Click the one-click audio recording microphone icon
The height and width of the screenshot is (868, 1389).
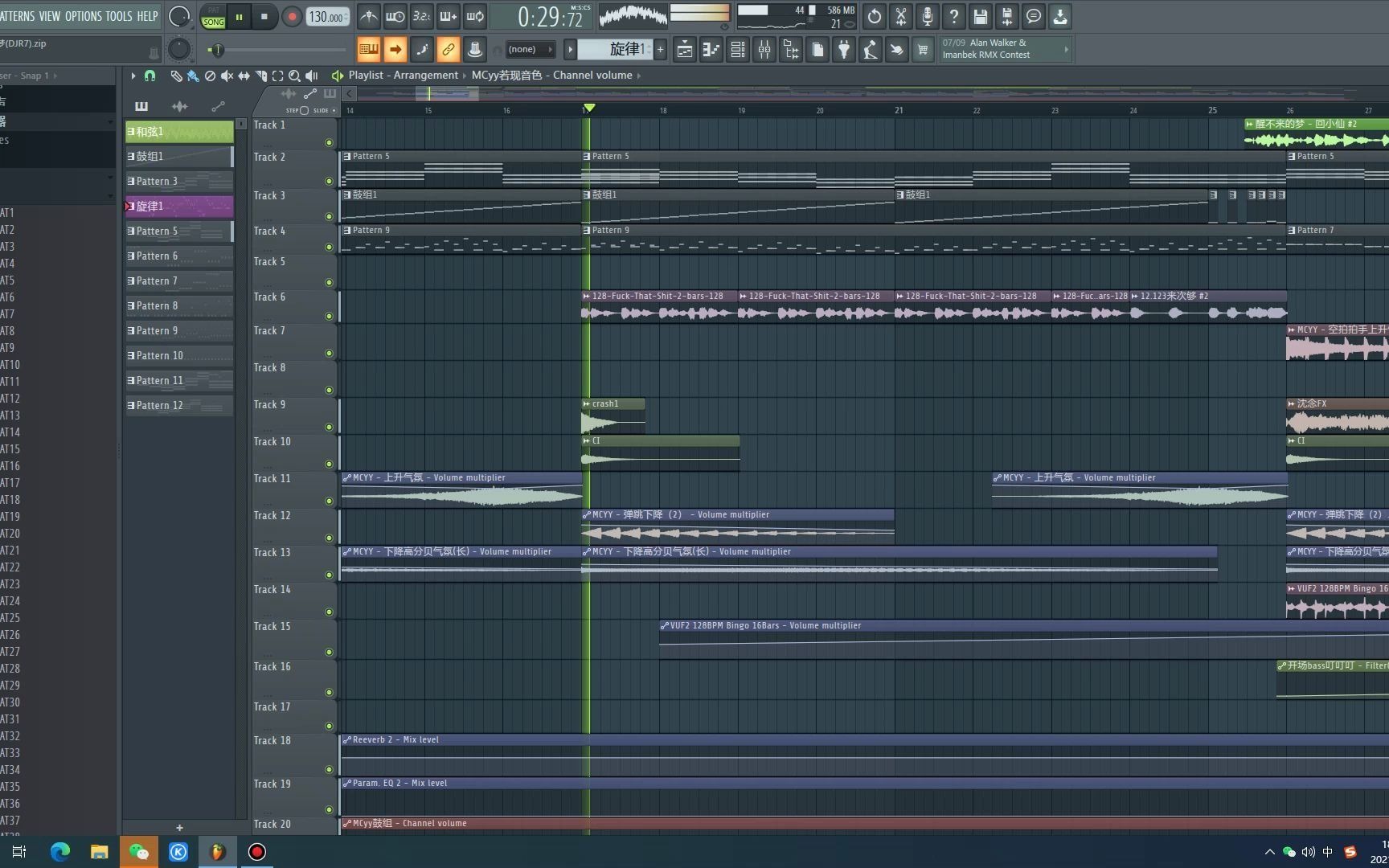coord(927,16)
